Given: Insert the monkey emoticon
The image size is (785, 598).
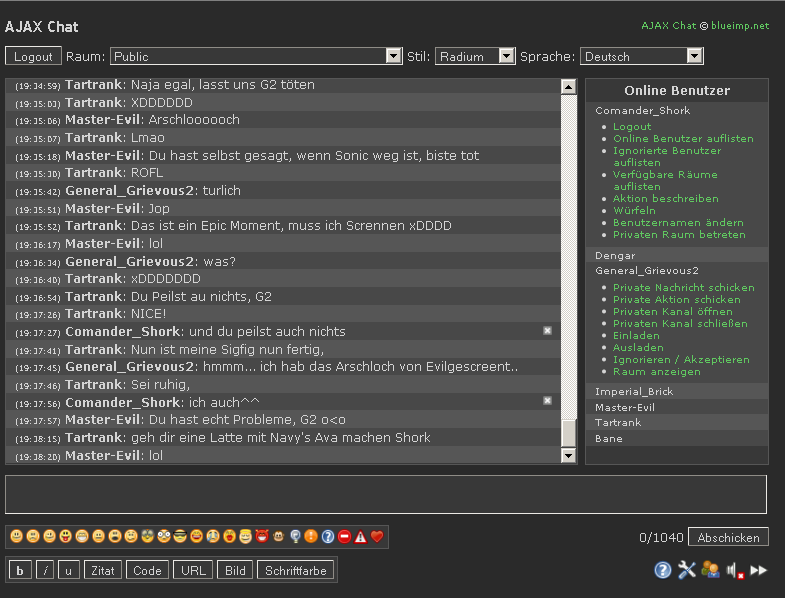Looking at the screenshot, I should pyautogui.click(x=278, y=537).
